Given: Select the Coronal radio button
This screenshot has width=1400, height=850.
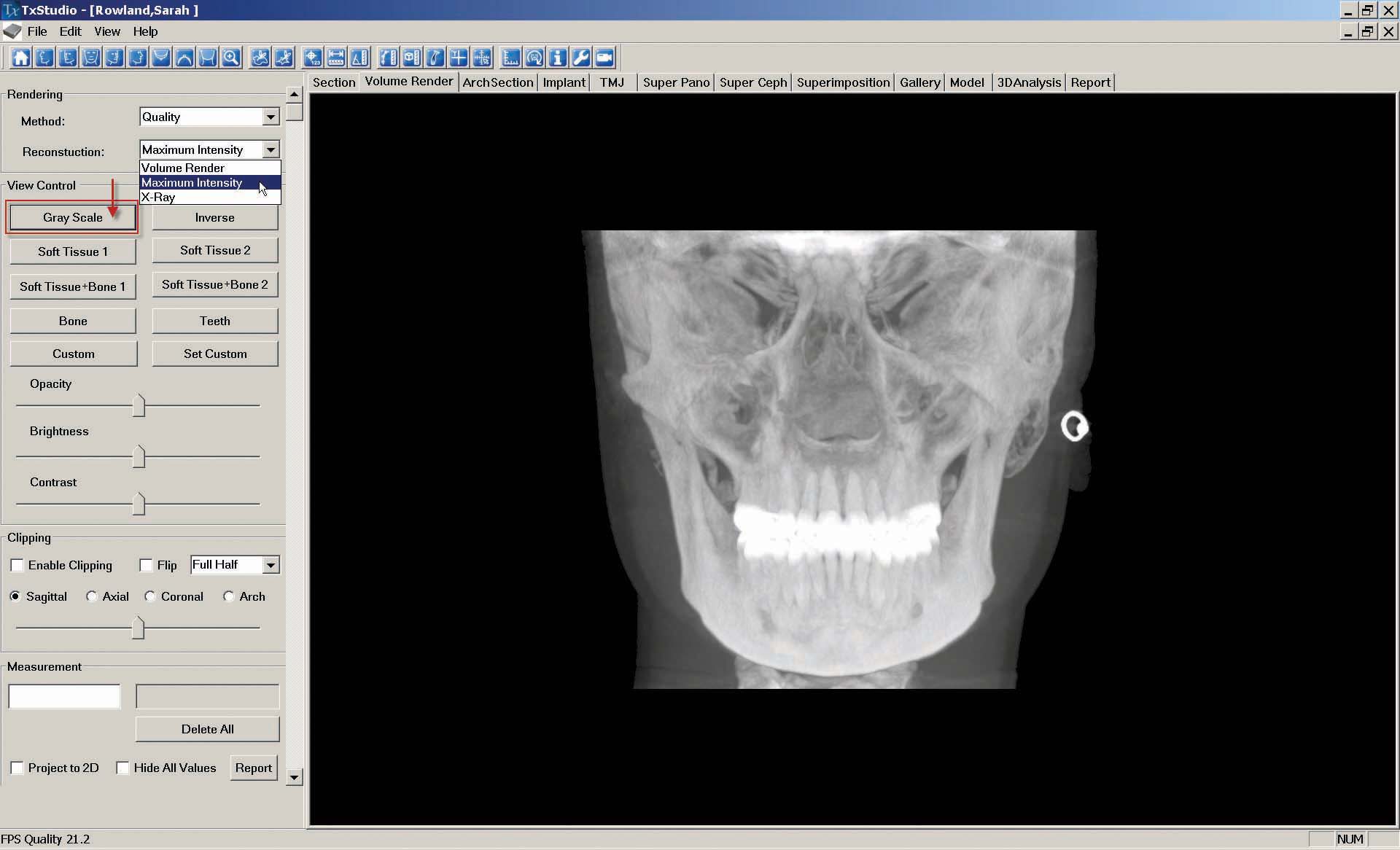Looking at the screenshot, I should (150, 597).
